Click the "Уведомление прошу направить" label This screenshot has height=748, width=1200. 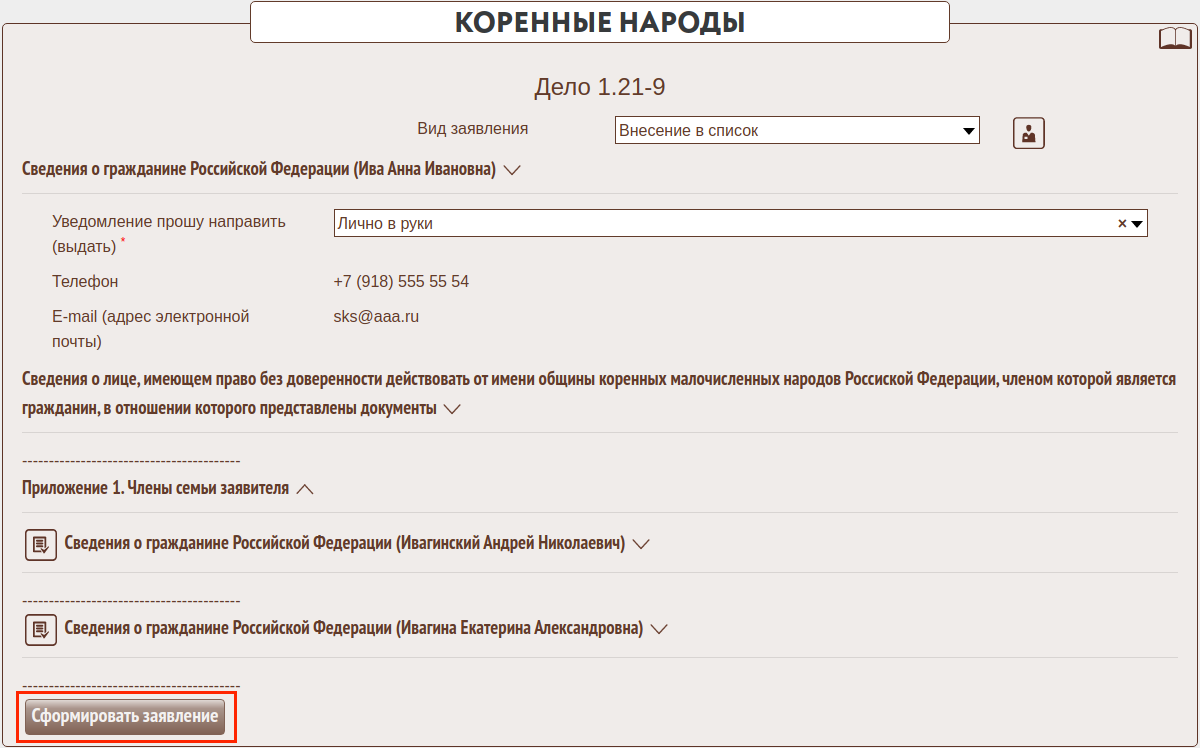point(168,222)
